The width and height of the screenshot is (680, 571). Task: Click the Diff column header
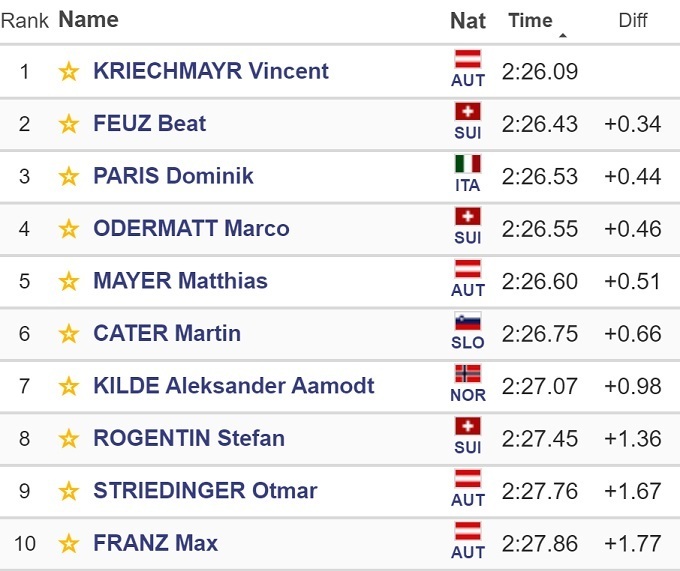632,20
